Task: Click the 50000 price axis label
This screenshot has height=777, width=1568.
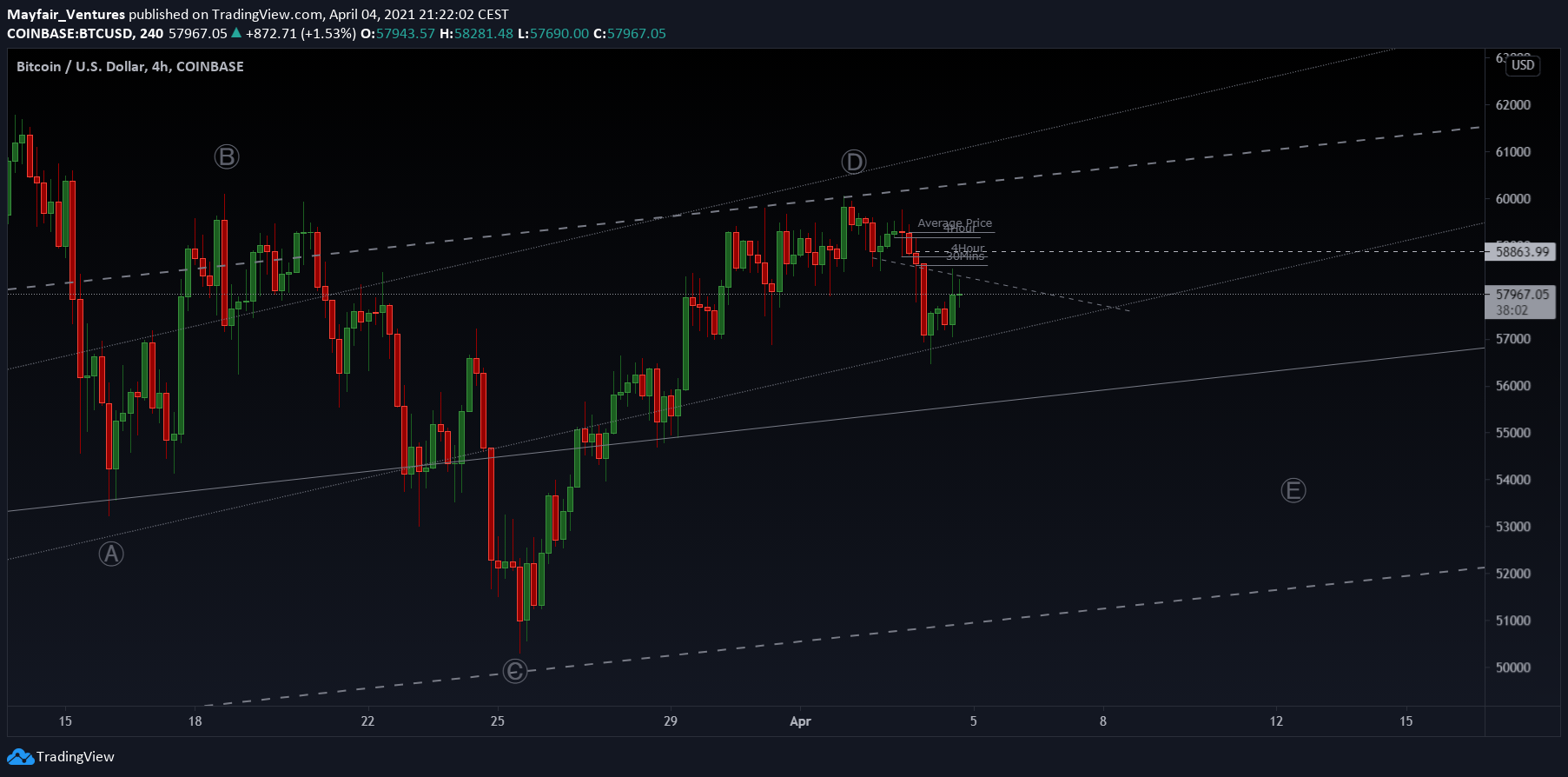Action: tap(1513, 667)
